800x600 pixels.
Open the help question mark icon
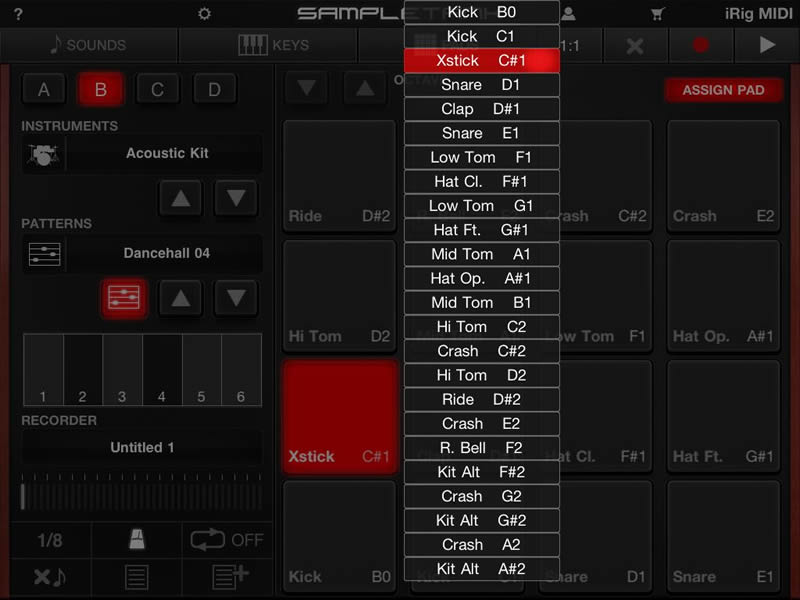click(18, 14)
